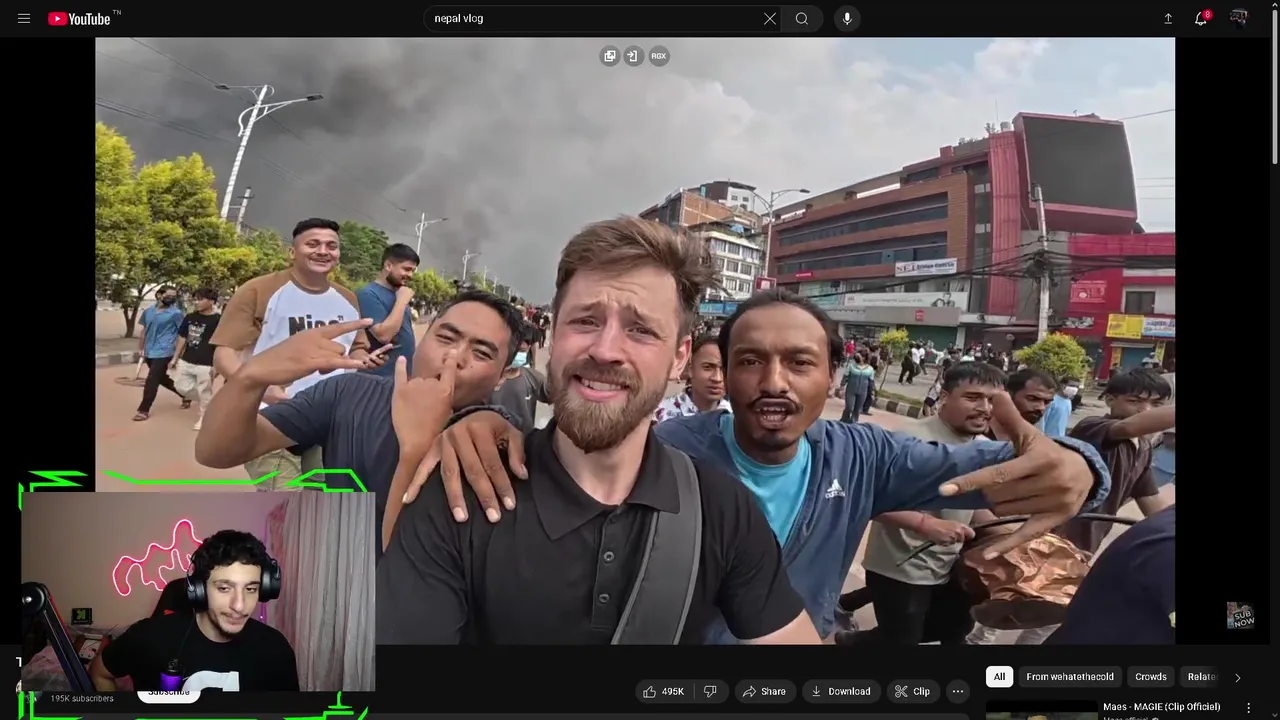
Task: Click the pop-out picture-in-picture overlay icon
Action: tap(609, 56)
